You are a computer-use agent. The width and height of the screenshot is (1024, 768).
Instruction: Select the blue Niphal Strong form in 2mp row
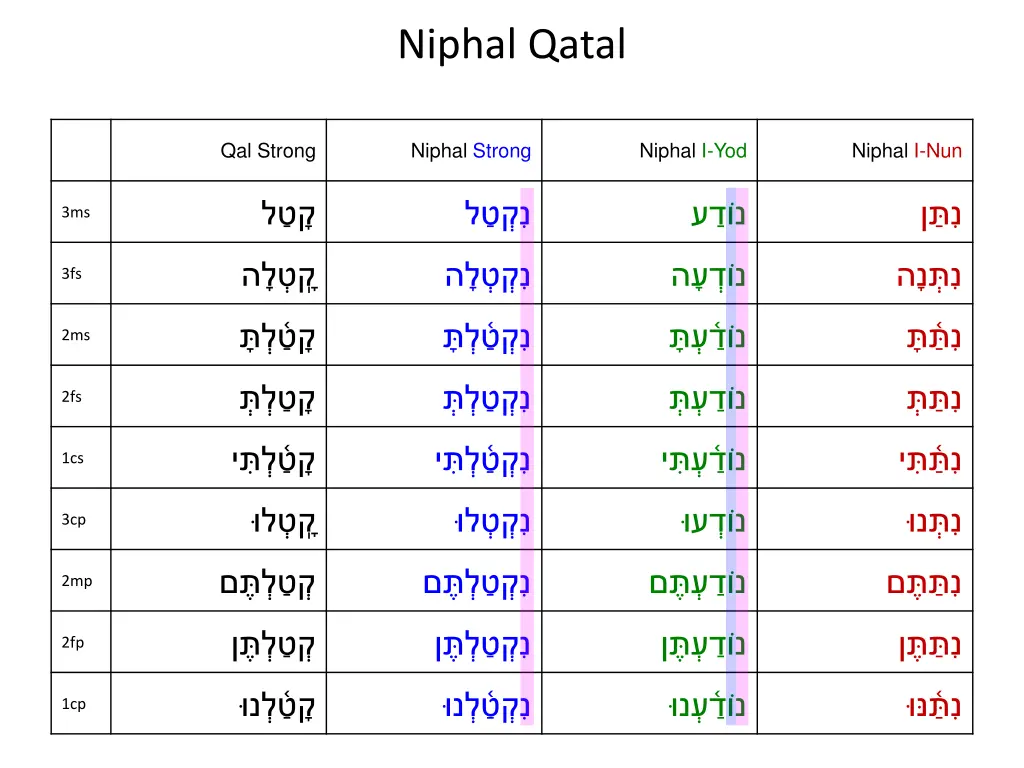tap(476, 584)
